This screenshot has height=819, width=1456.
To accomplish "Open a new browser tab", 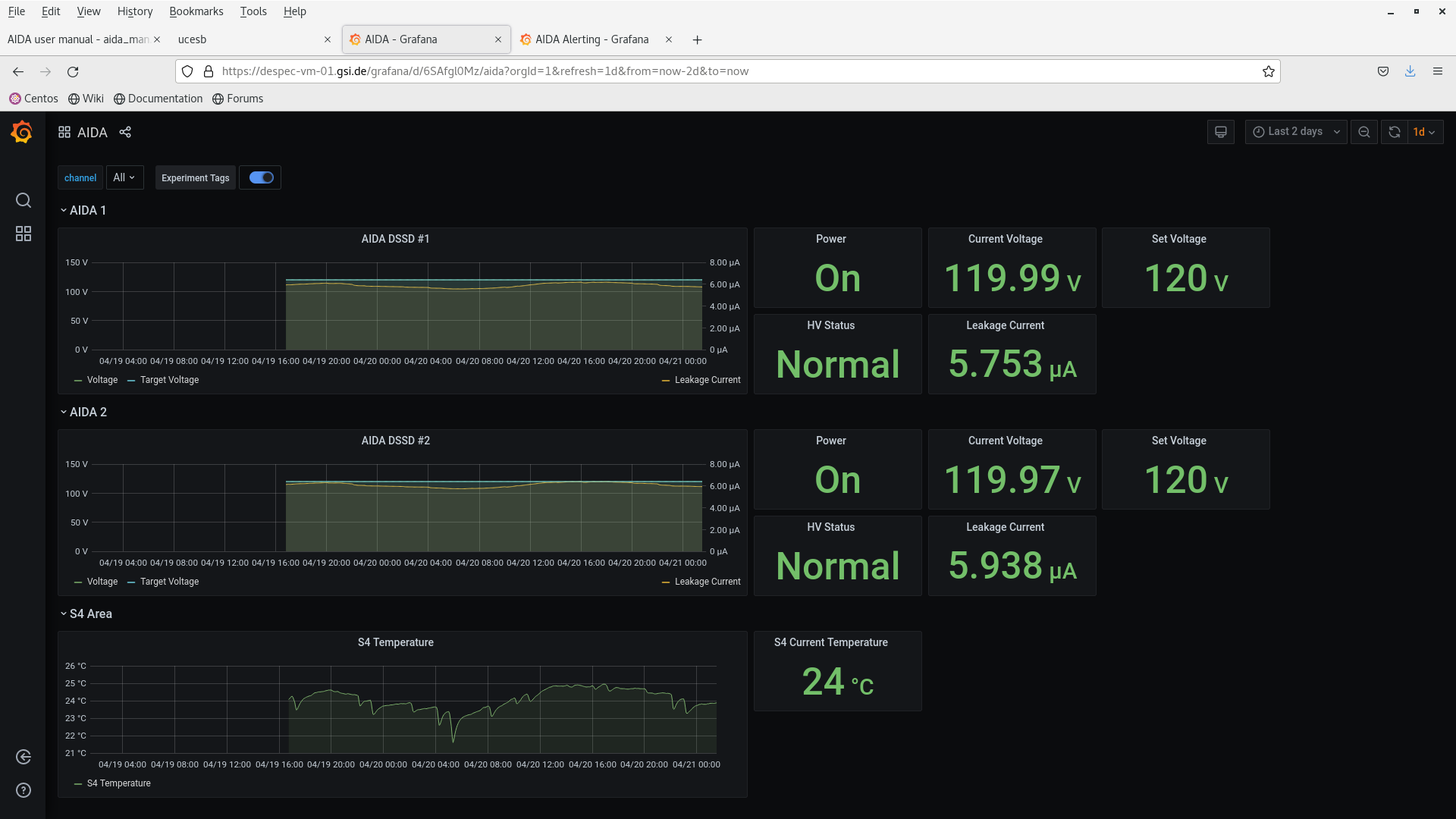I will click(x=698, y=39).
